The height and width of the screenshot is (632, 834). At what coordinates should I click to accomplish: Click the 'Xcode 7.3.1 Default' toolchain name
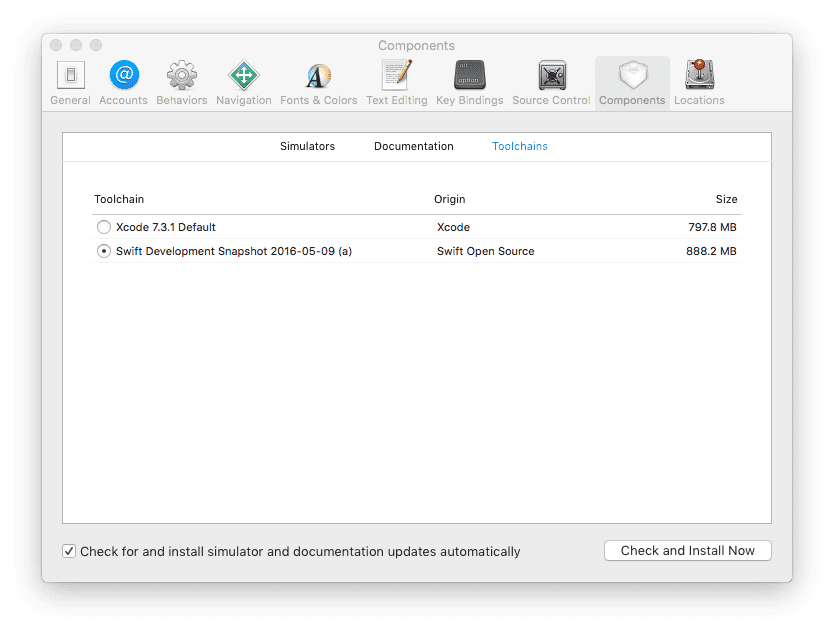coord(166,227)
